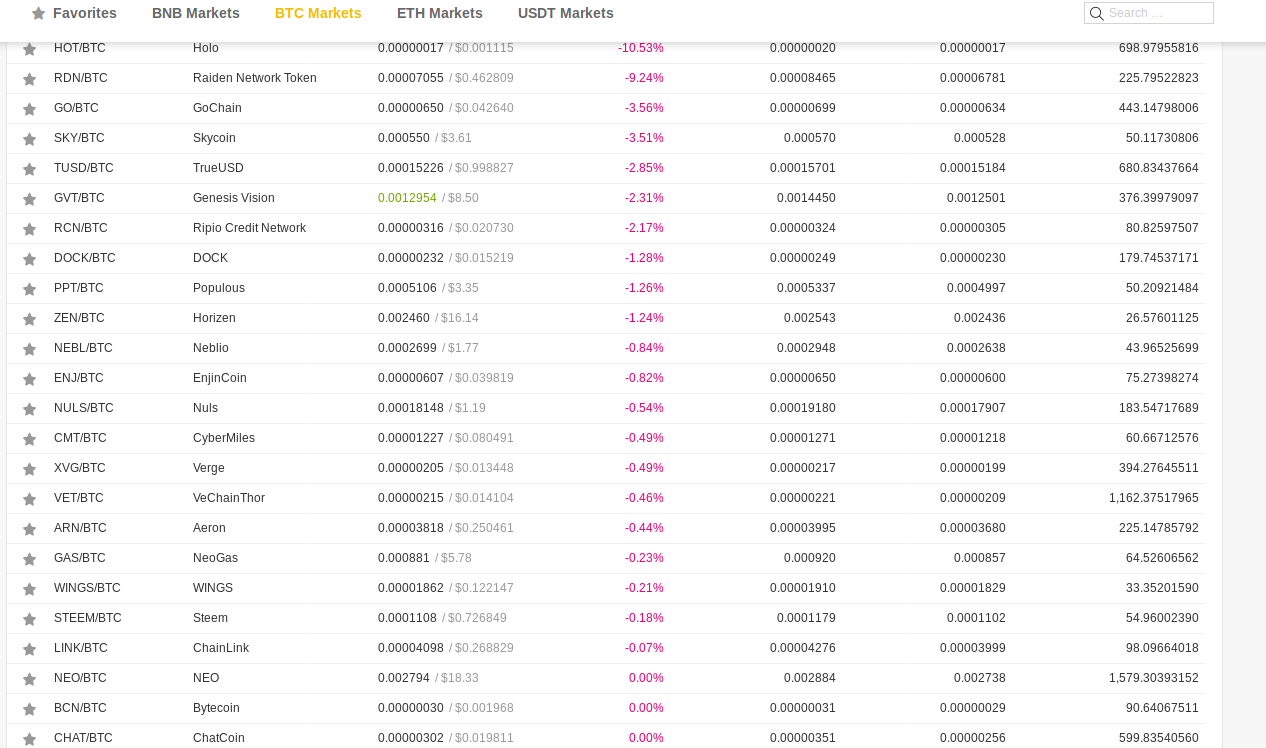This screenshot has height=748, width=1266.
Task: Go to NEO/BTC pair
Action: point(80,678)
